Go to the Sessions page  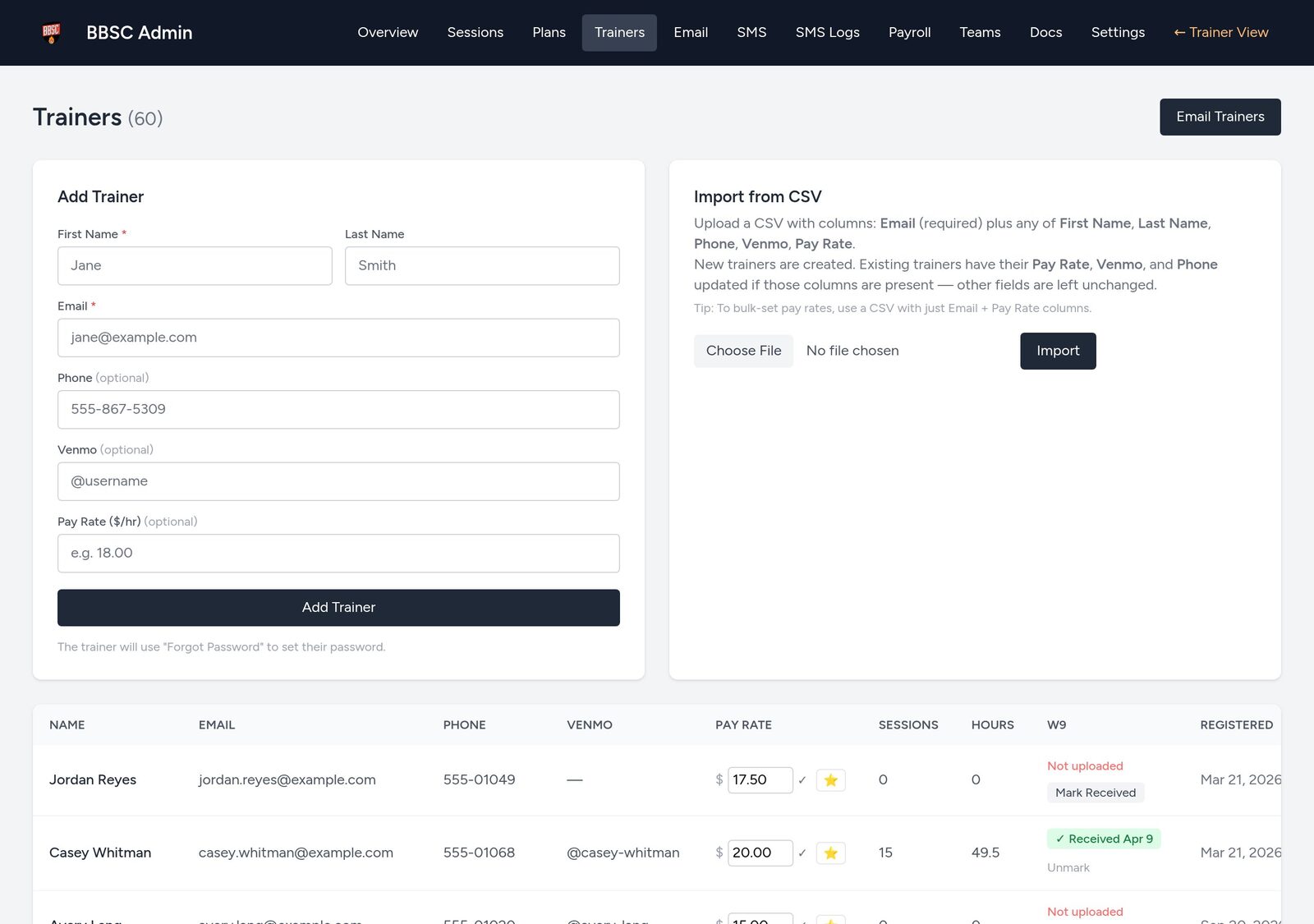[476, 33]
